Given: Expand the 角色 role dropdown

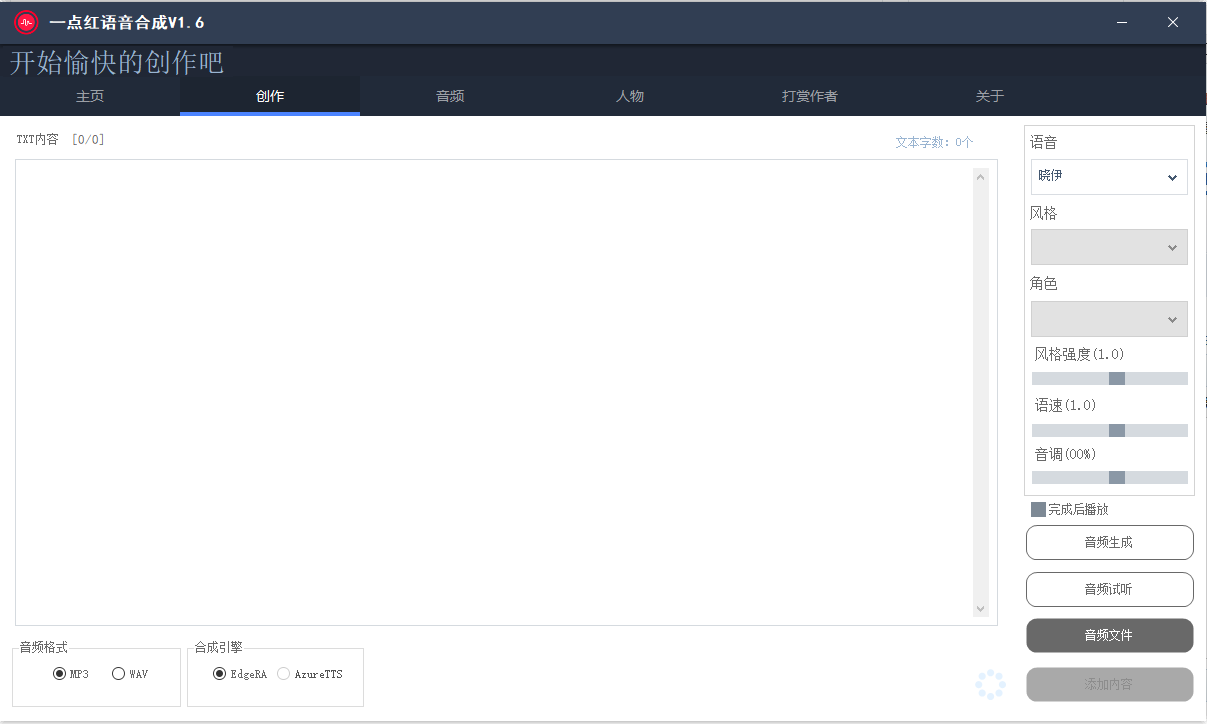Looking at the screenshot, I should (x=1109, y=319).
